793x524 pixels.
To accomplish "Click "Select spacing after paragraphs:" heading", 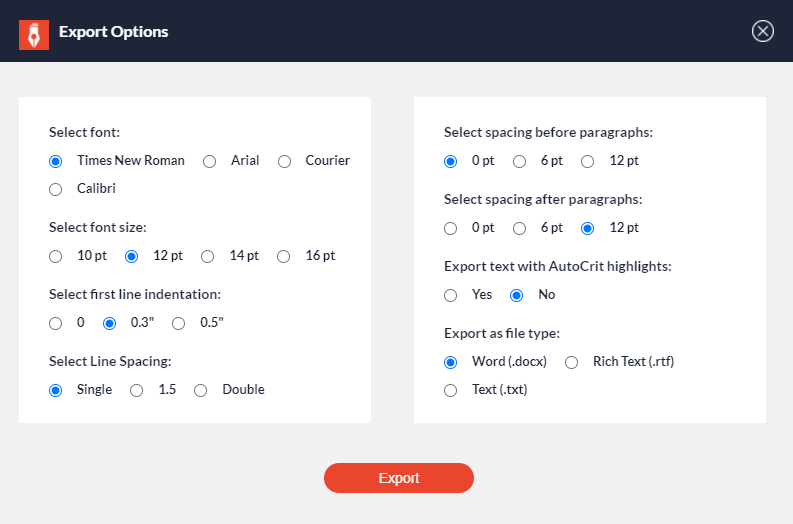I will pyautogui.click(x=543, y=200).
